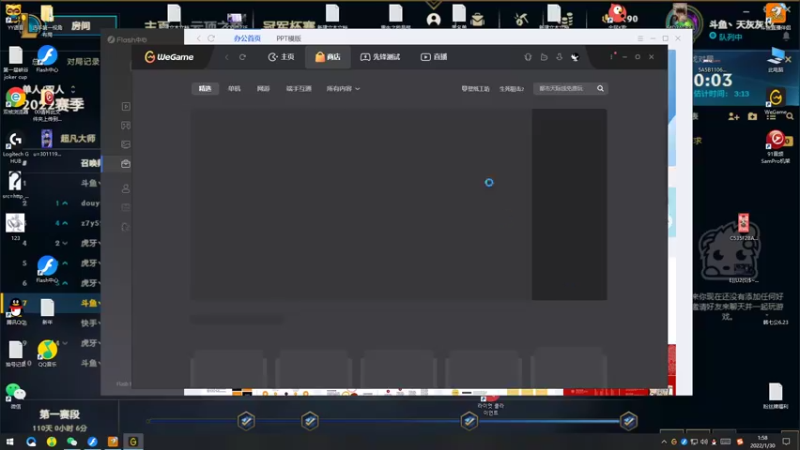Click the refresh icon in the rear white window
Viewport: 800px width, 450px height.
point(211,38)
